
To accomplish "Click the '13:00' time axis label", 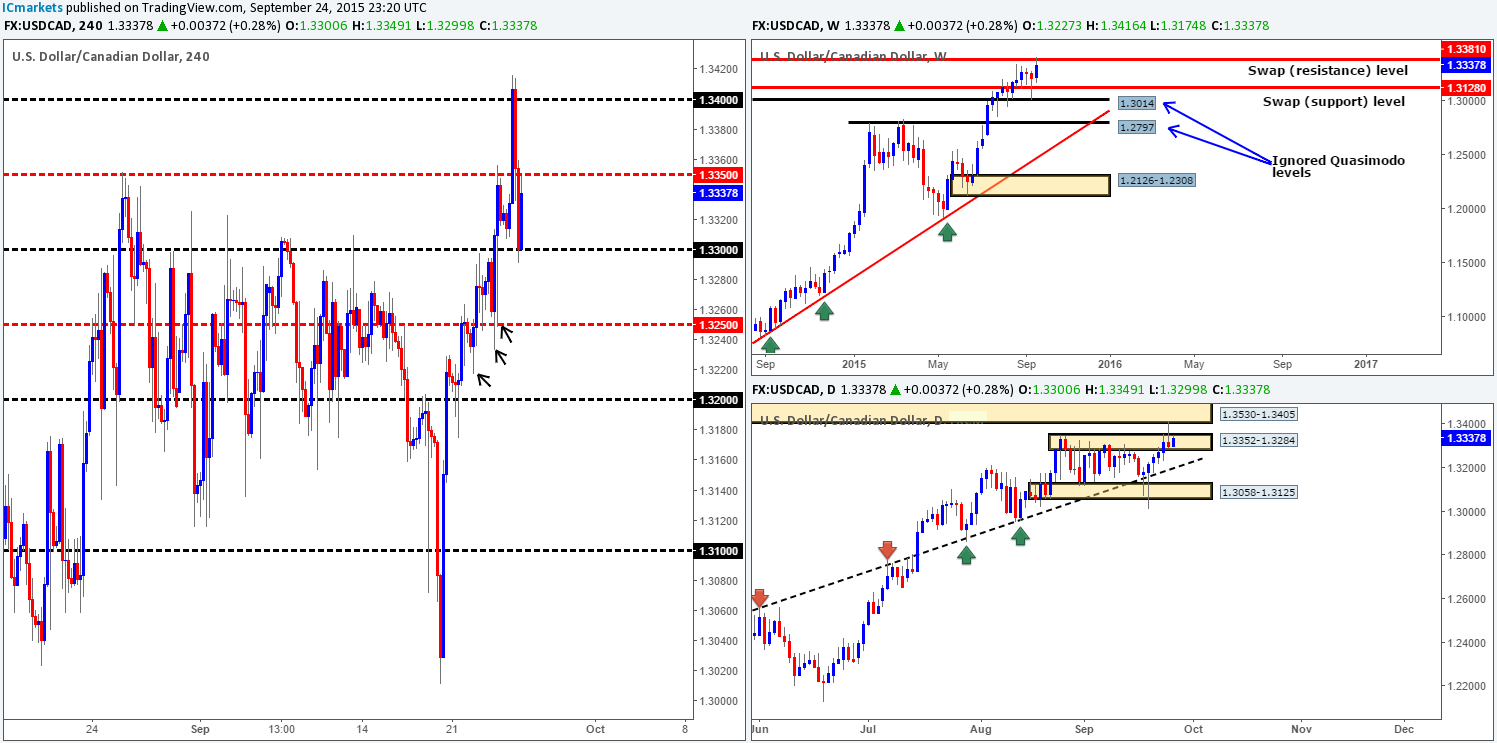I will click(283, 729).
